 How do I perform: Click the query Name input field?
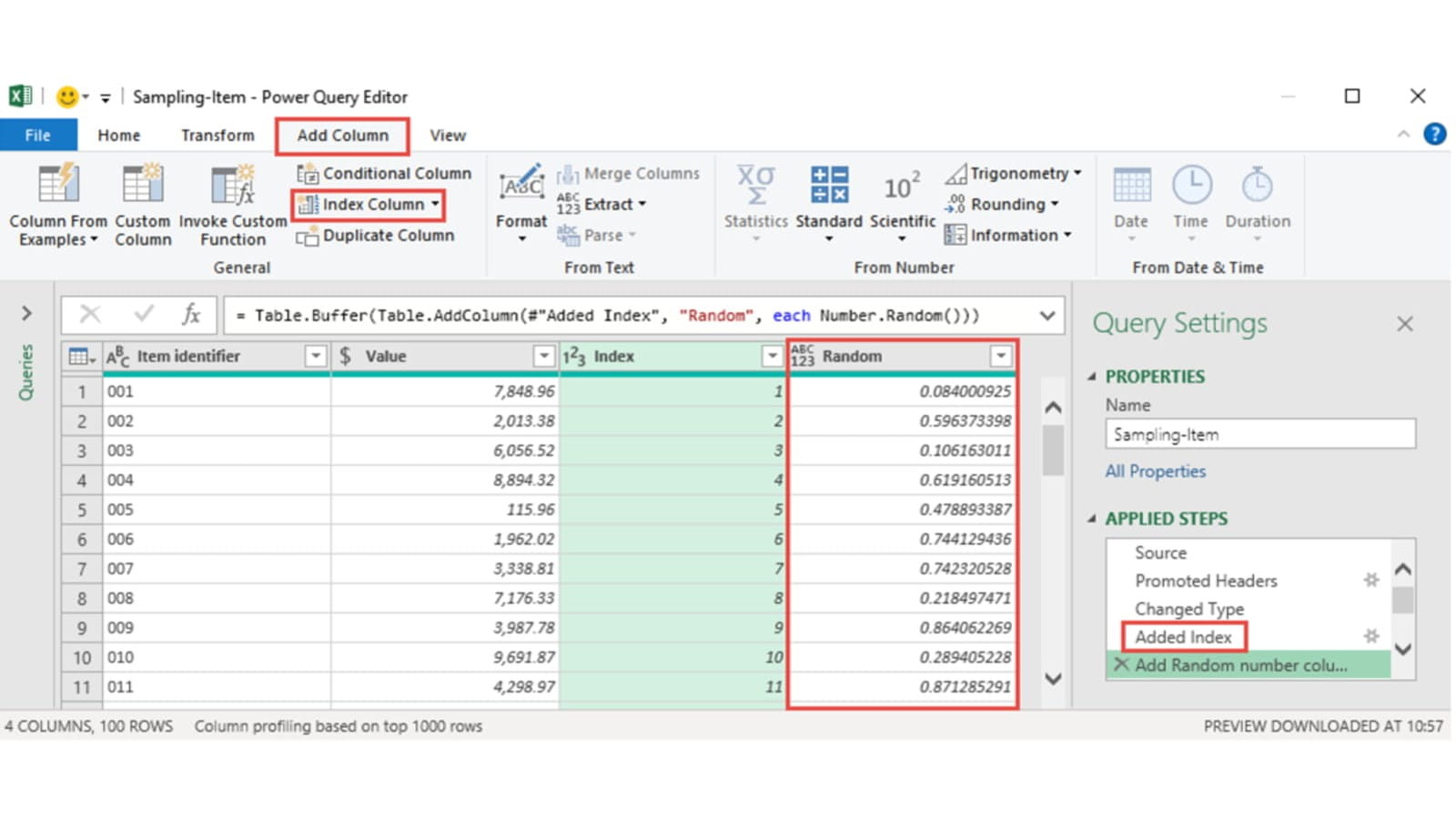(1259, 434)
